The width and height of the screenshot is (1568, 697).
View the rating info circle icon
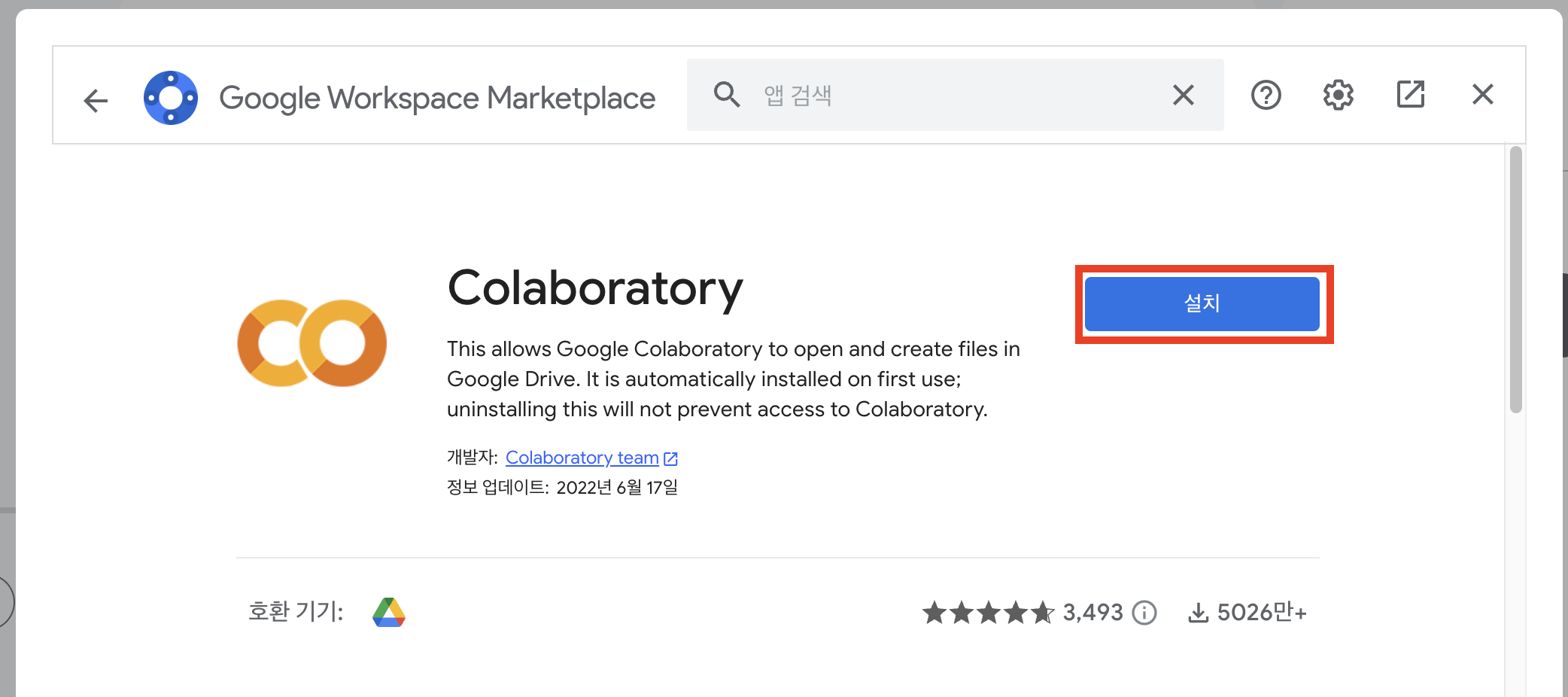pyautogui.click(x=1144, y=613)
